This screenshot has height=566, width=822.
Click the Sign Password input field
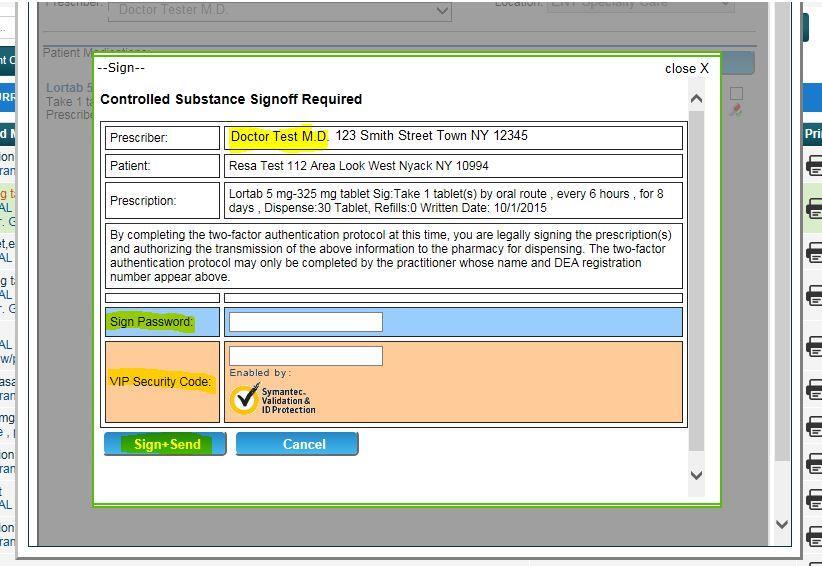pos(306,322)
